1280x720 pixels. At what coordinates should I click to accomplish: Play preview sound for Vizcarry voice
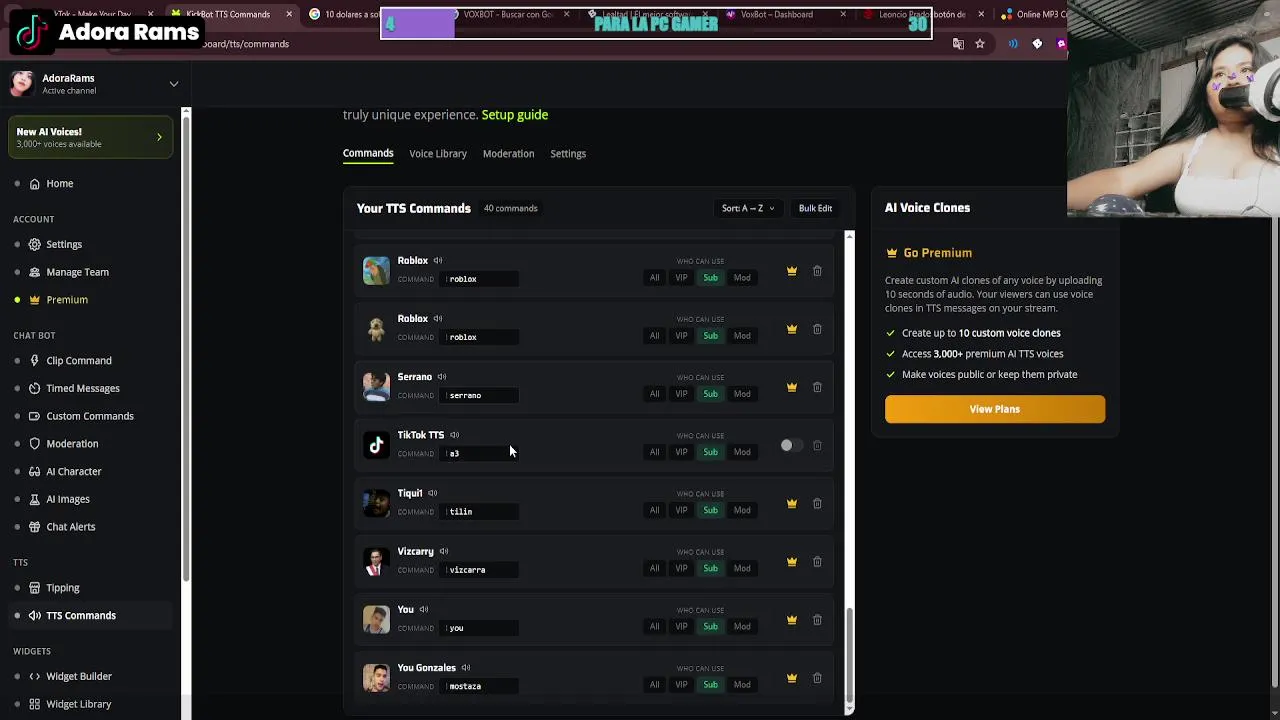coord(444,551)
